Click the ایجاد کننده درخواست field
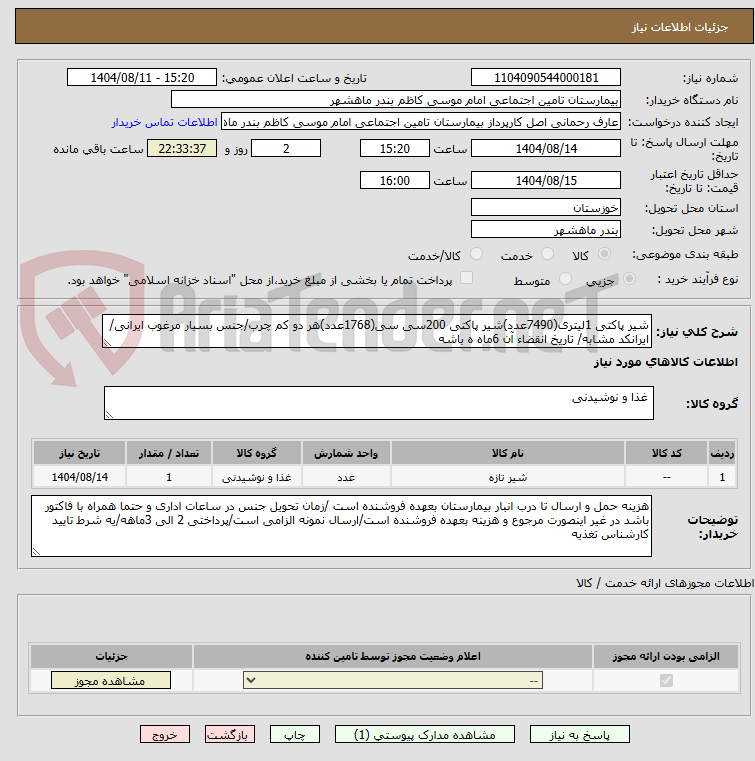 [x=421, y=122]
